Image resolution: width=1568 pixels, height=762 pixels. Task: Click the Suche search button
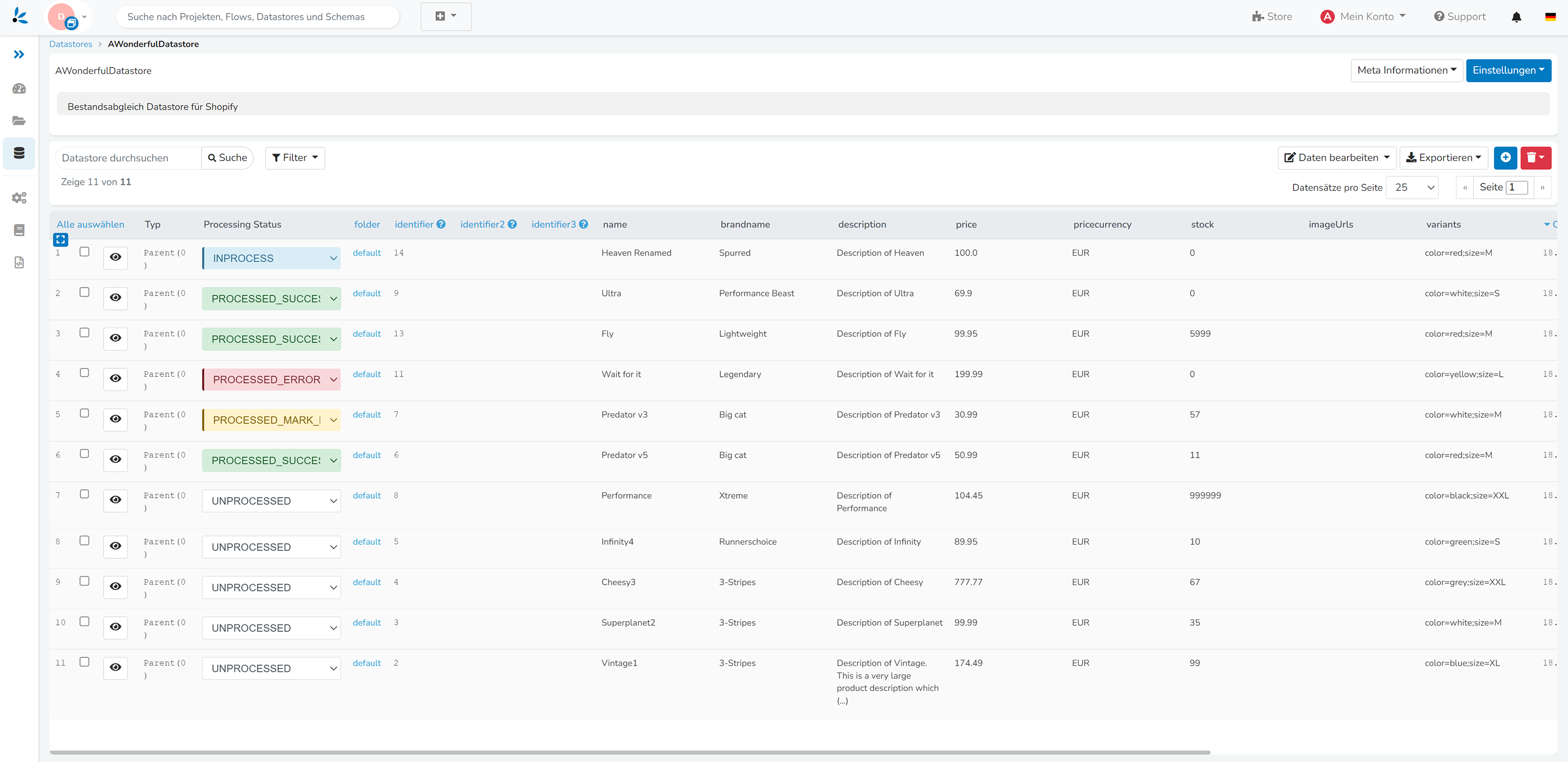coord(227,158)
